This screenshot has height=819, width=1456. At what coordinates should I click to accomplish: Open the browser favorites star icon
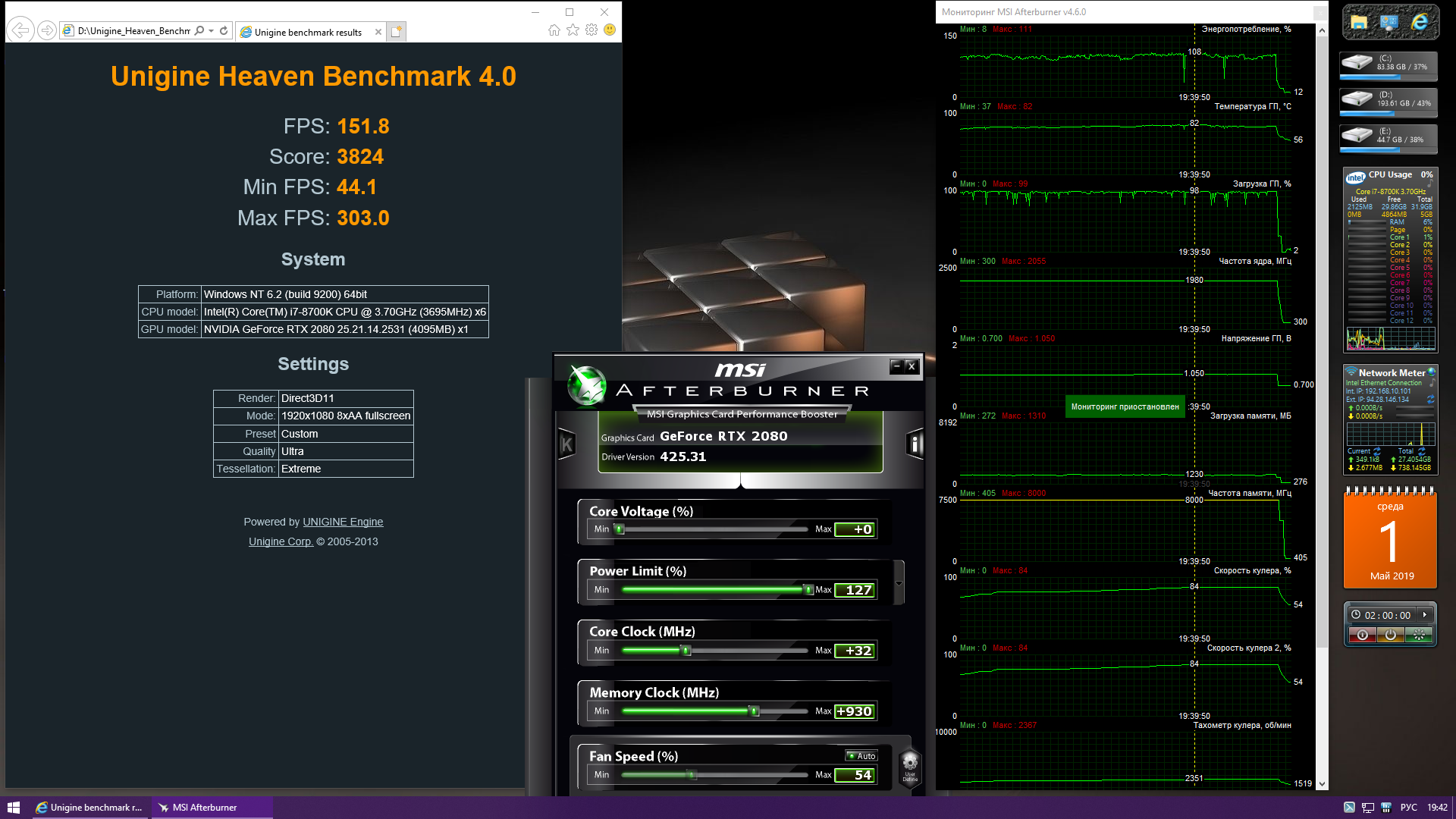[573, 30]
